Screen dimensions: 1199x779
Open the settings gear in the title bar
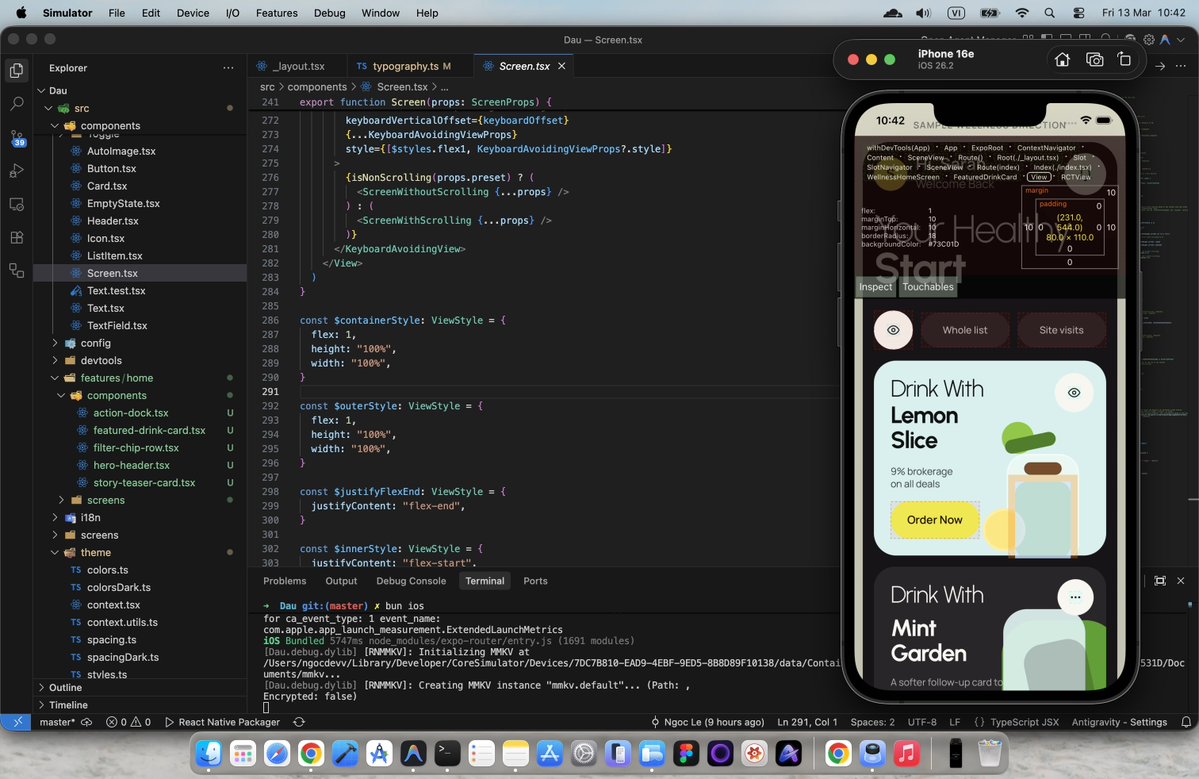click(x=1149, y=40)
